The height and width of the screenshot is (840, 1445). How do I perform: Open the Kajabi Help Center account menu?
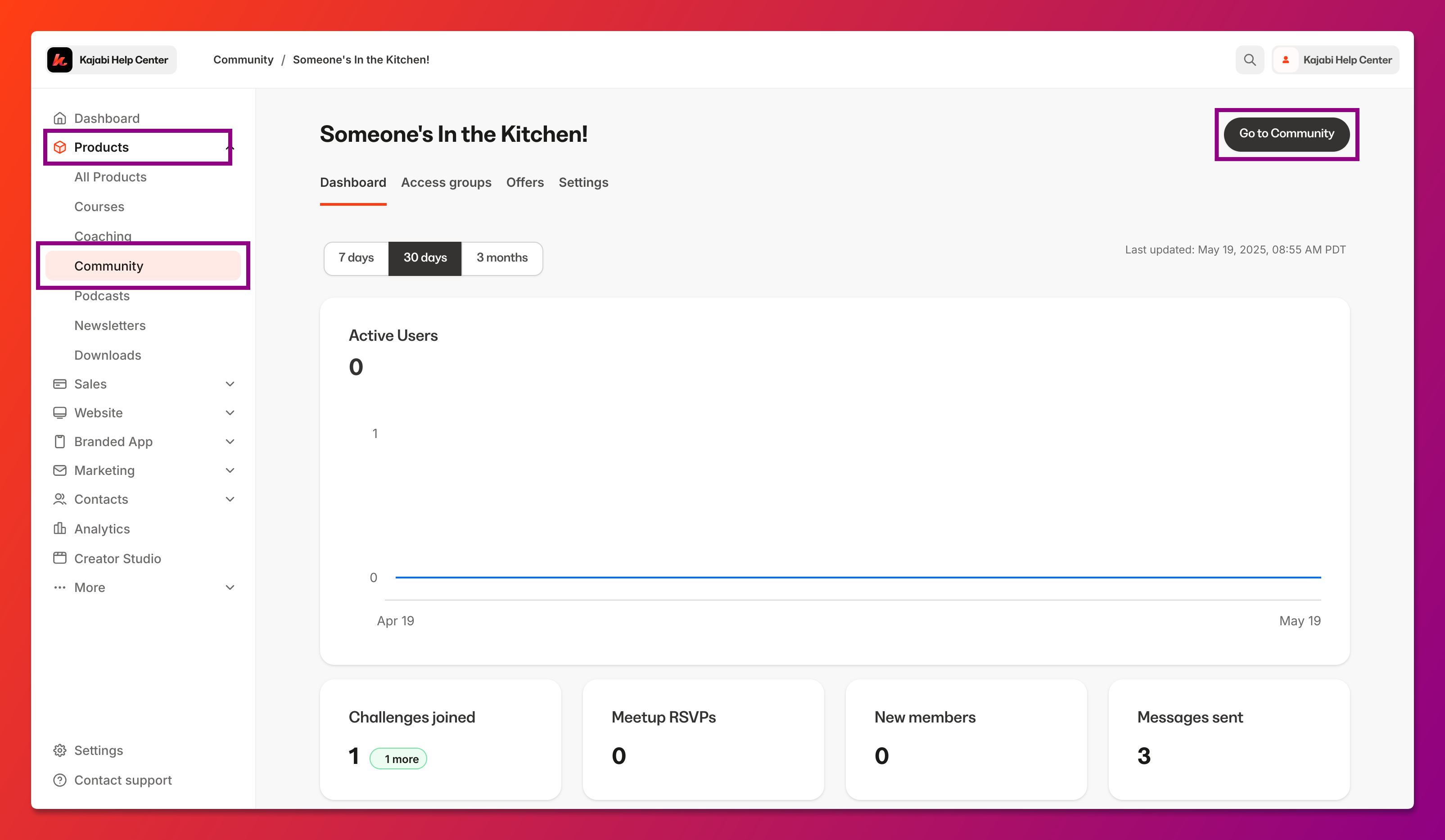(1336, 59)
